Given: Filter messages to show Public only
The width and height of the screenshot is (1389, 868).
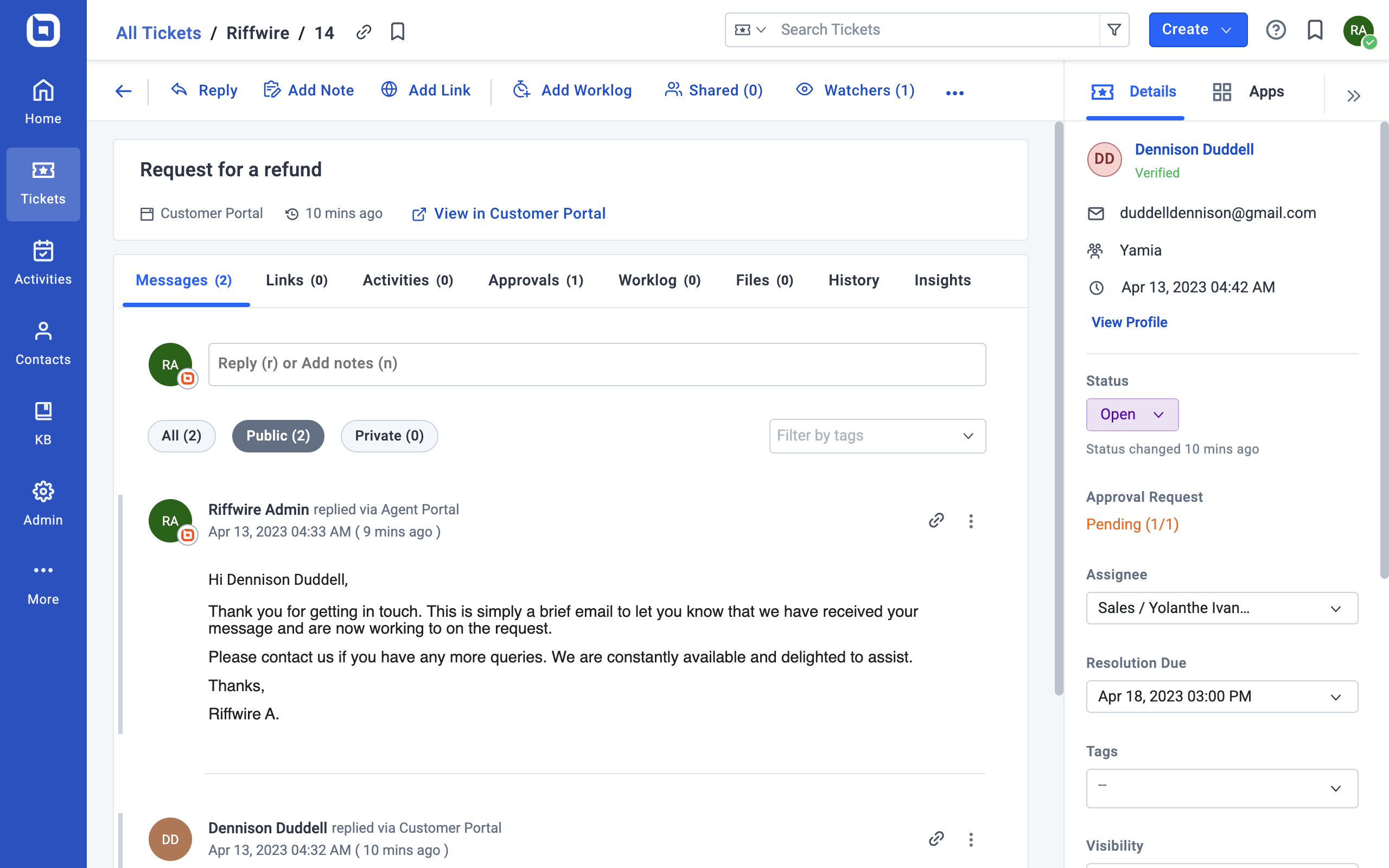Looking at the screenshot, I should click(x=278, y=436).
